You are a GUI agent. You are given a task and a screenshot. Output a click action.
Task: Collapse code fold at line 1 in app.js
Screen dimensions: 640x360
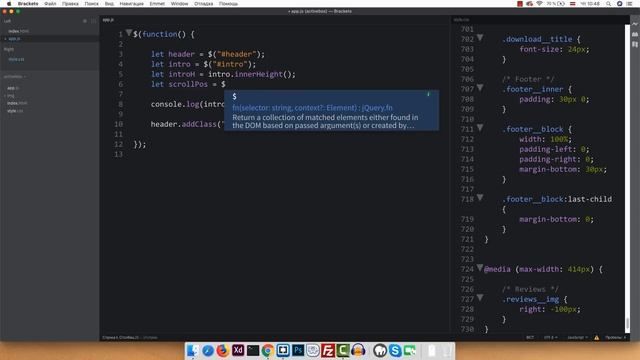point(129,33)
